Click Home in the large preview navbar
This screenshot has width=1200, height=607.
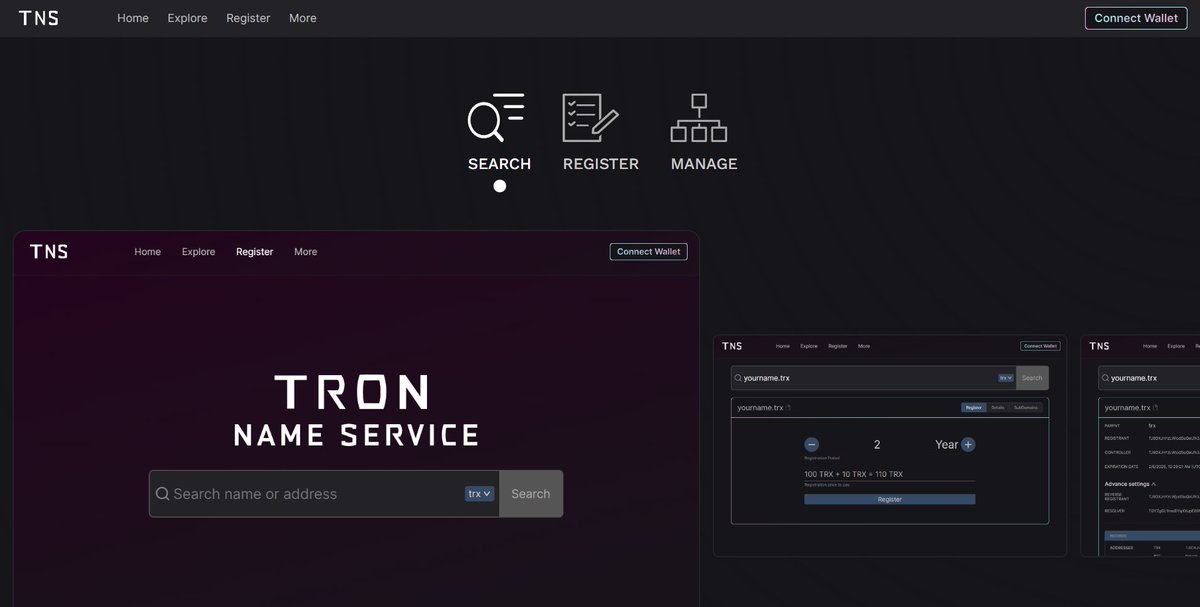coord(148,252)
